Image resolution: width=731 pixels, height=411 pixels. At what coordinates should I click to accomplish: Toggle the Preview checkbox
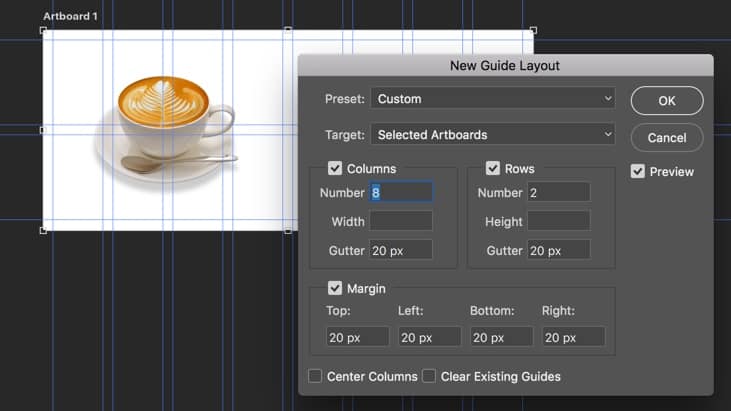click(x=637, y=171)
